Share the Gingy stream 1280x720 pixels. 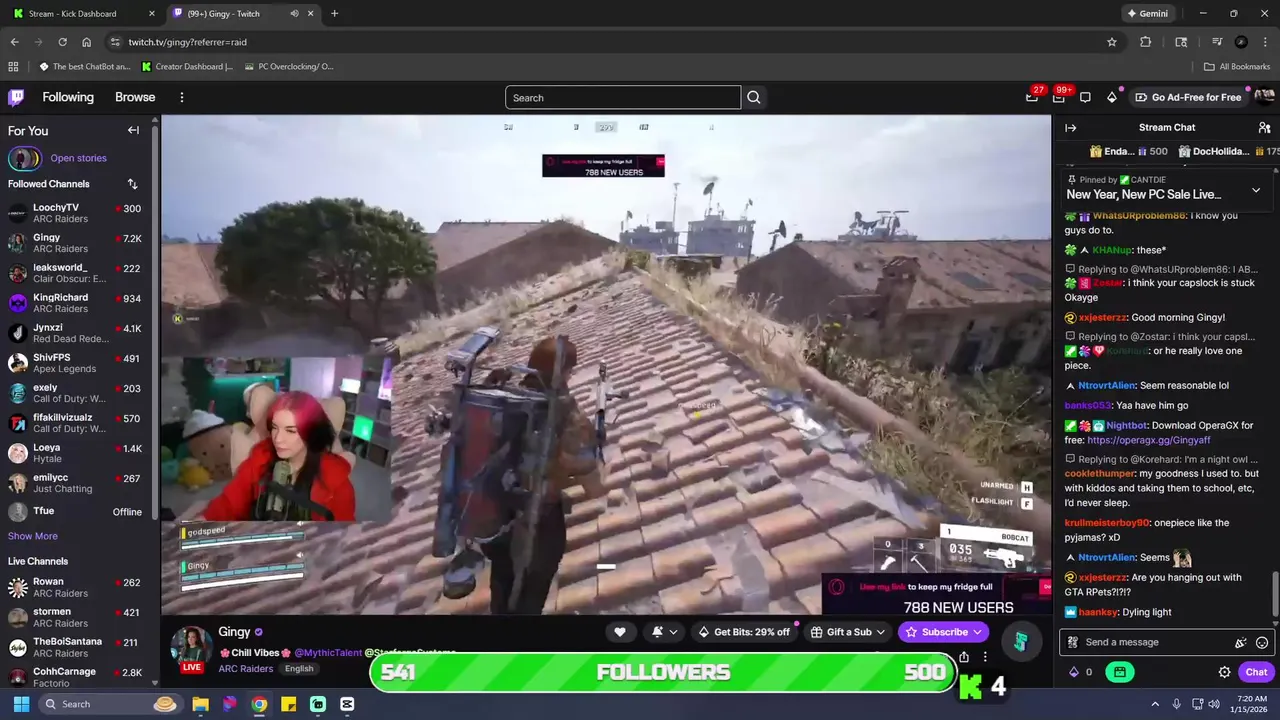pos(964,657)
